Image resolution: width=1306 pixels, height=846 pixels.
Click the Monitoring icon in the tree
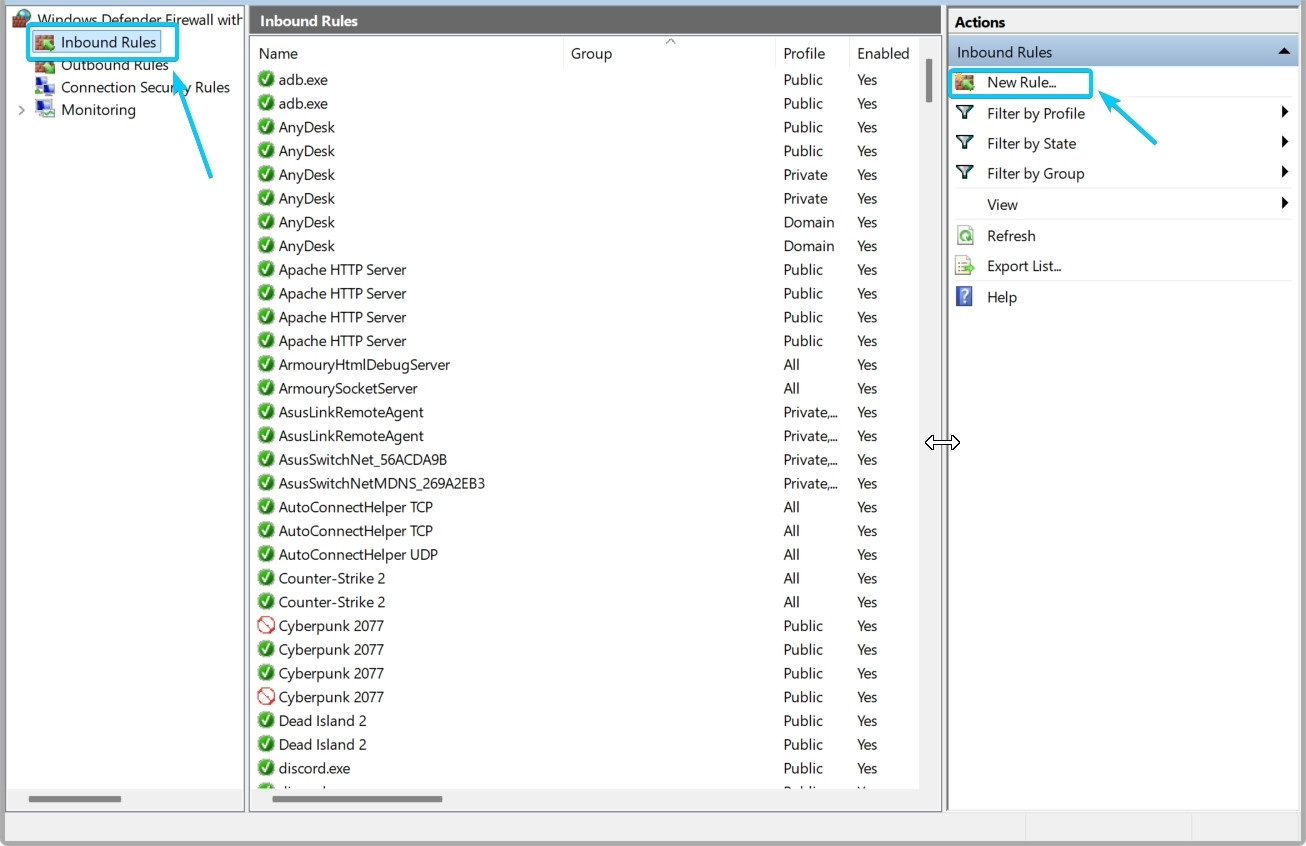tap(45, 110)
